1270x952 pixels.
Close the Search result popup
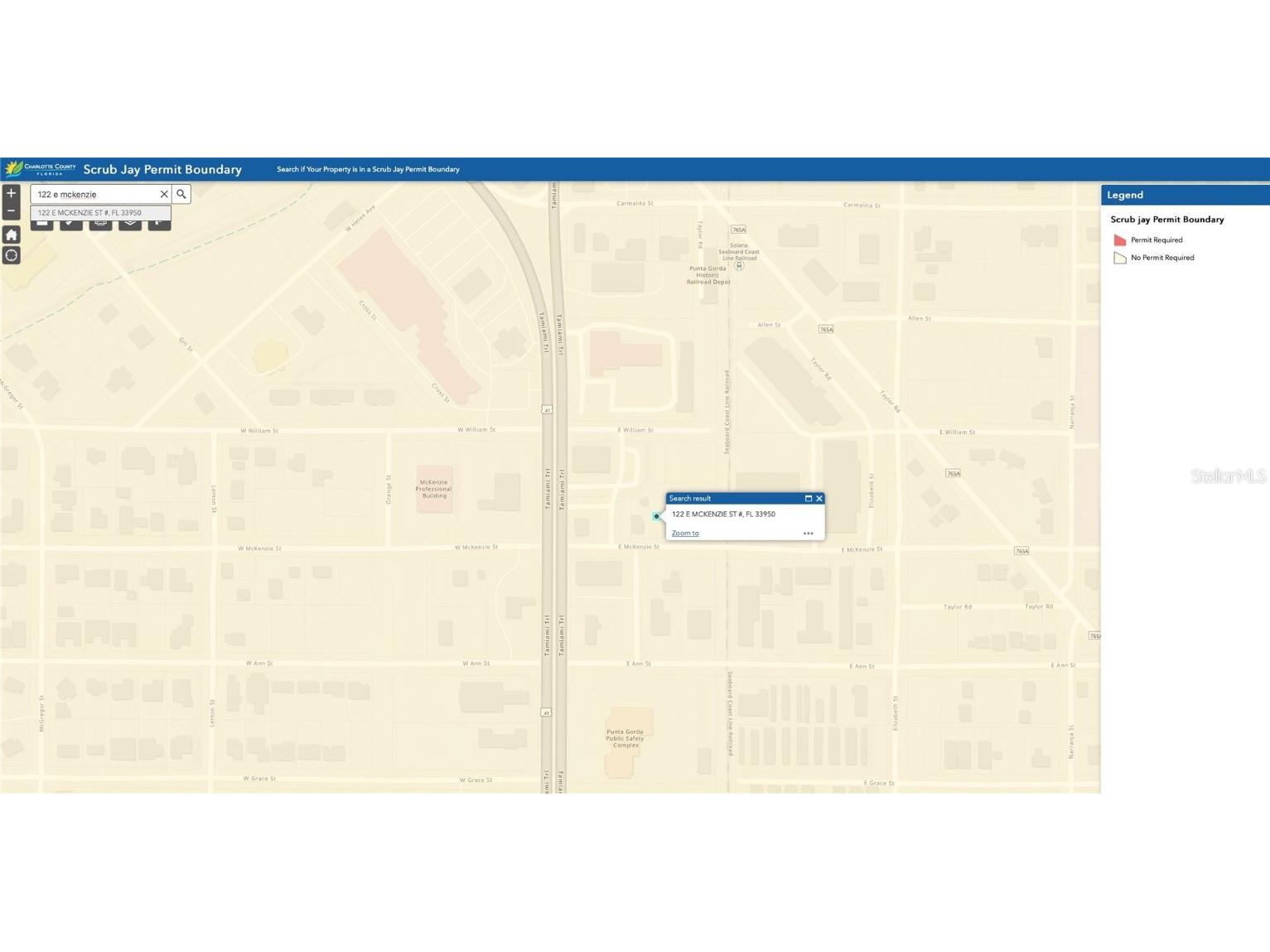[x=819, y=498]
